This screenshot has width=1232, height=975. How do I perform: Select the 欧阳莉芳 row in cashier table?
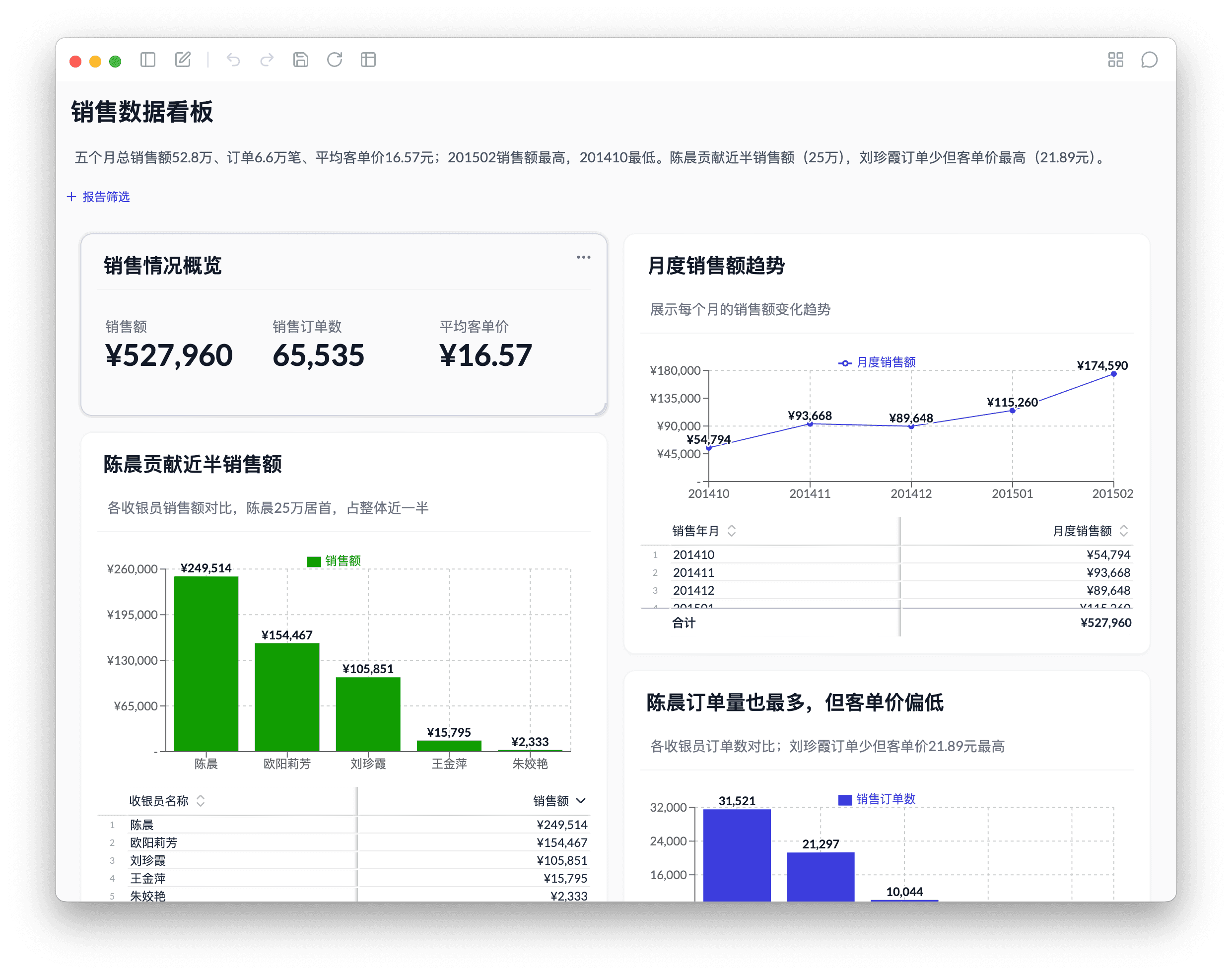[343, 842]
